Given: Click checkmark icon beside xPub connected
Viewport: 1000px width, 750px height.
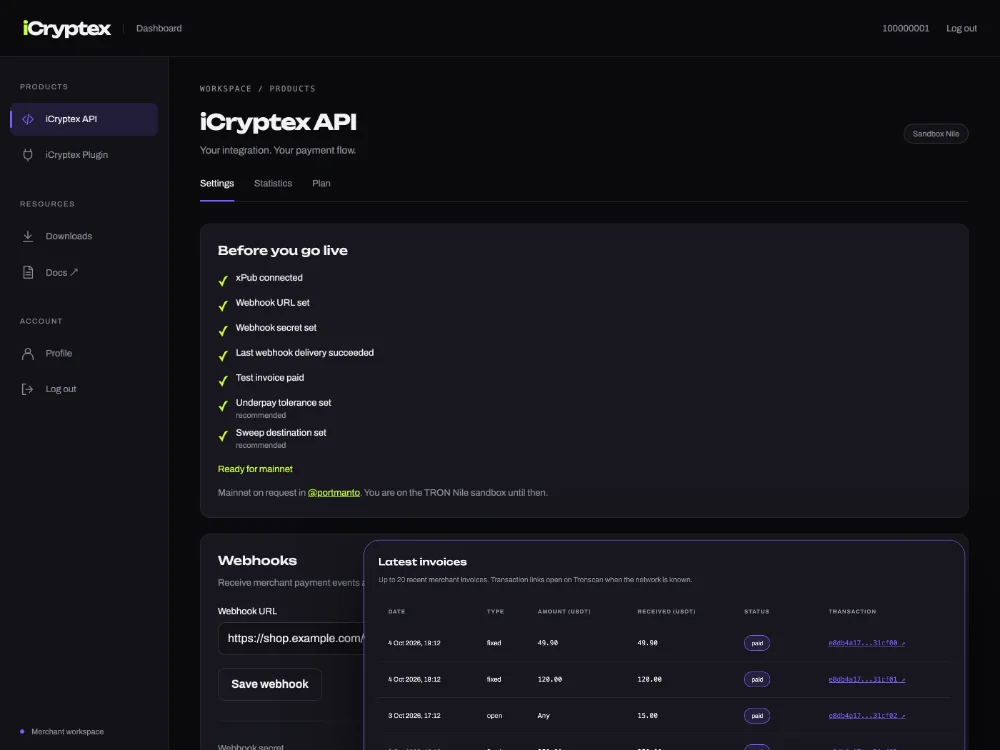Looking at the screenshot, I should (x=223, y=281).
